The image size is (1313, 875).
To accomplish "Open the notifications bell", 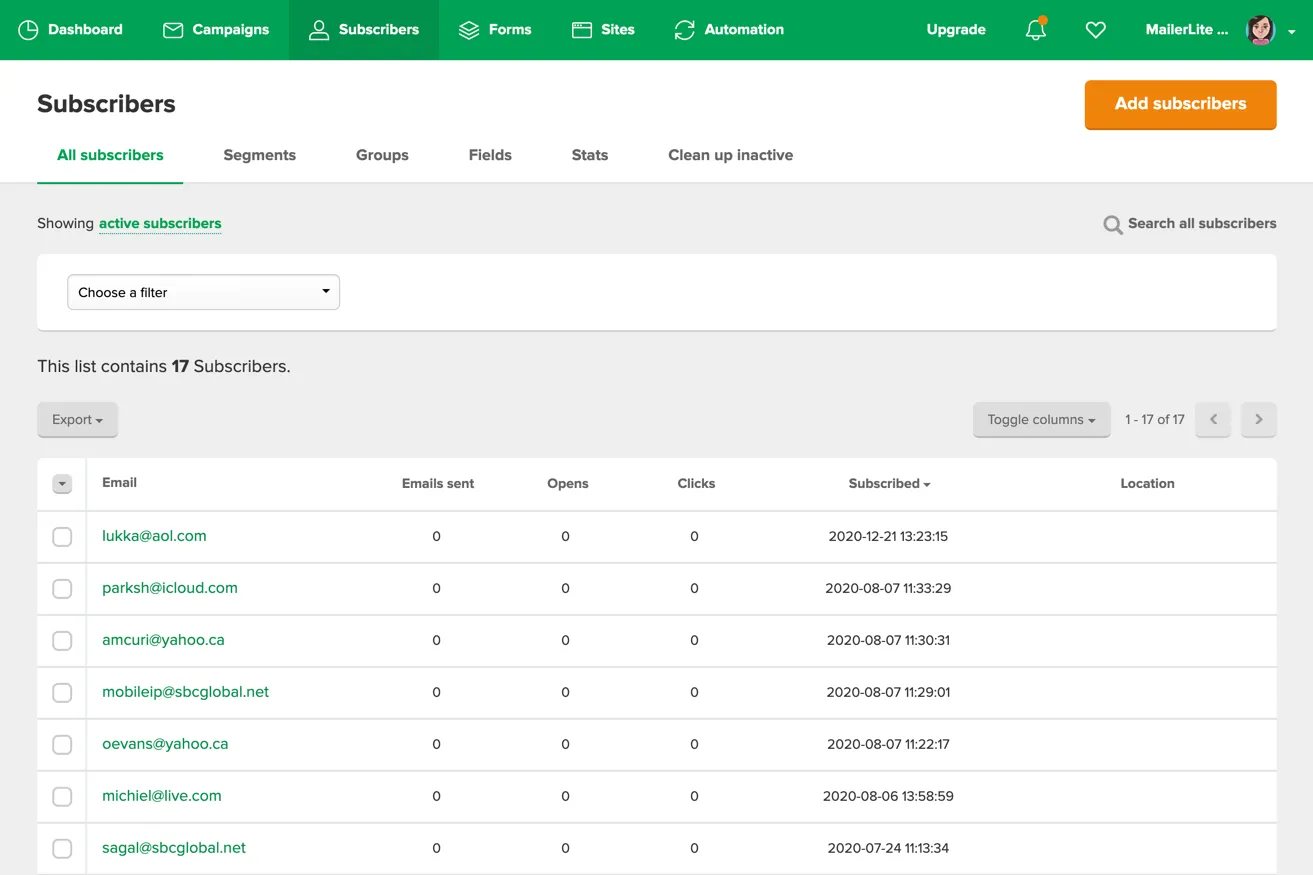I will click(x=1036, y=29).
